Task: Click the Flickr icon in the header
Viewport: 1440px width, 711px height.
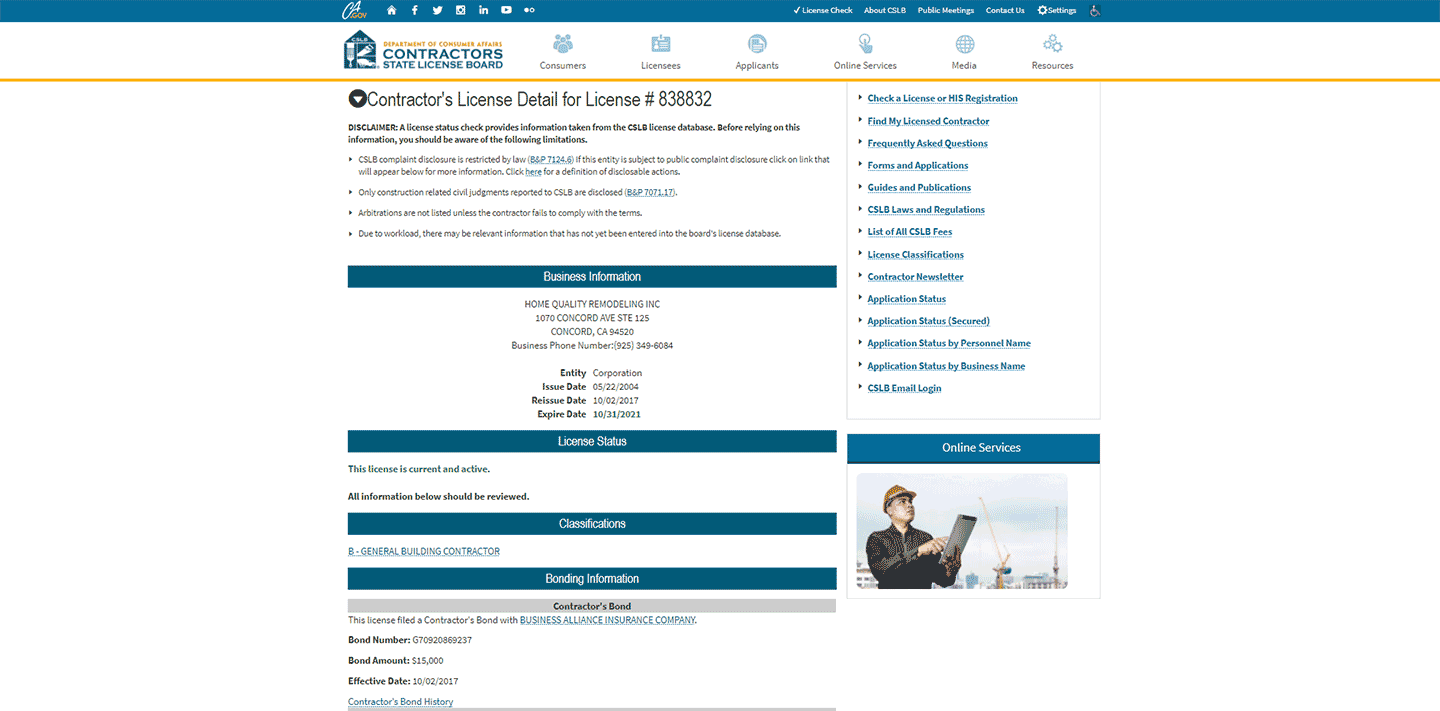Action: [x=529, y=10]
